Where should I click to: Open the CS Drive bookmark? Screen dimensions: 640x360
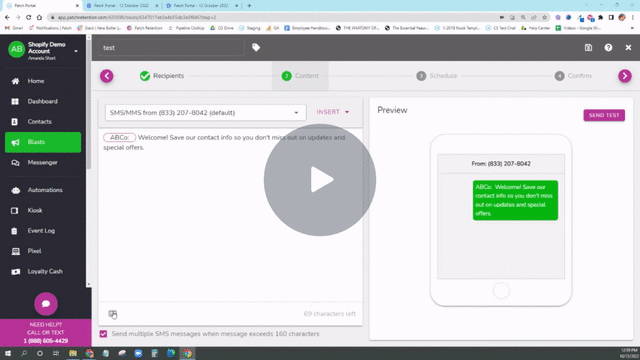pos(222,28)
